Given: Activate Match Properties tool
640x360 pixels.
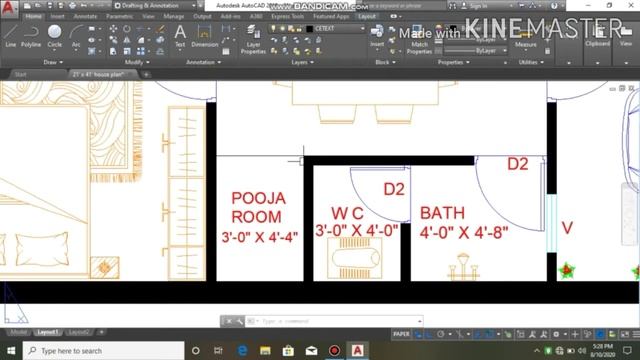Looking at the screenshot, I should (419, 39).
